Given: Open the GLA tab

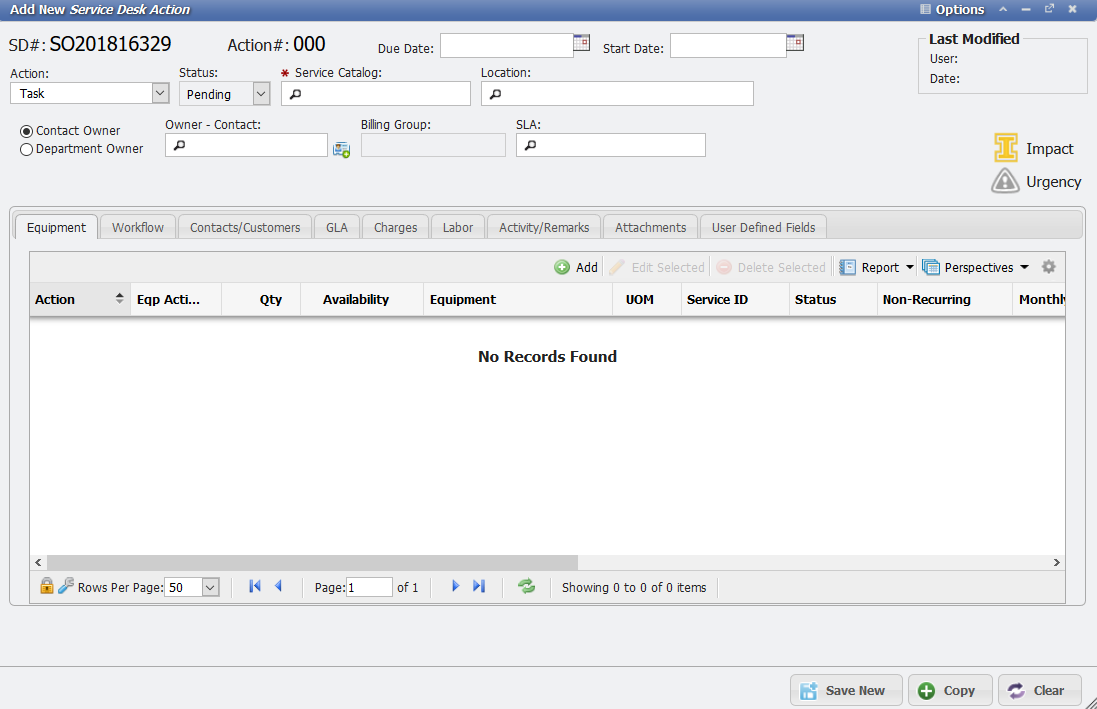Looking at the screenshot, I should pos(337,227).
